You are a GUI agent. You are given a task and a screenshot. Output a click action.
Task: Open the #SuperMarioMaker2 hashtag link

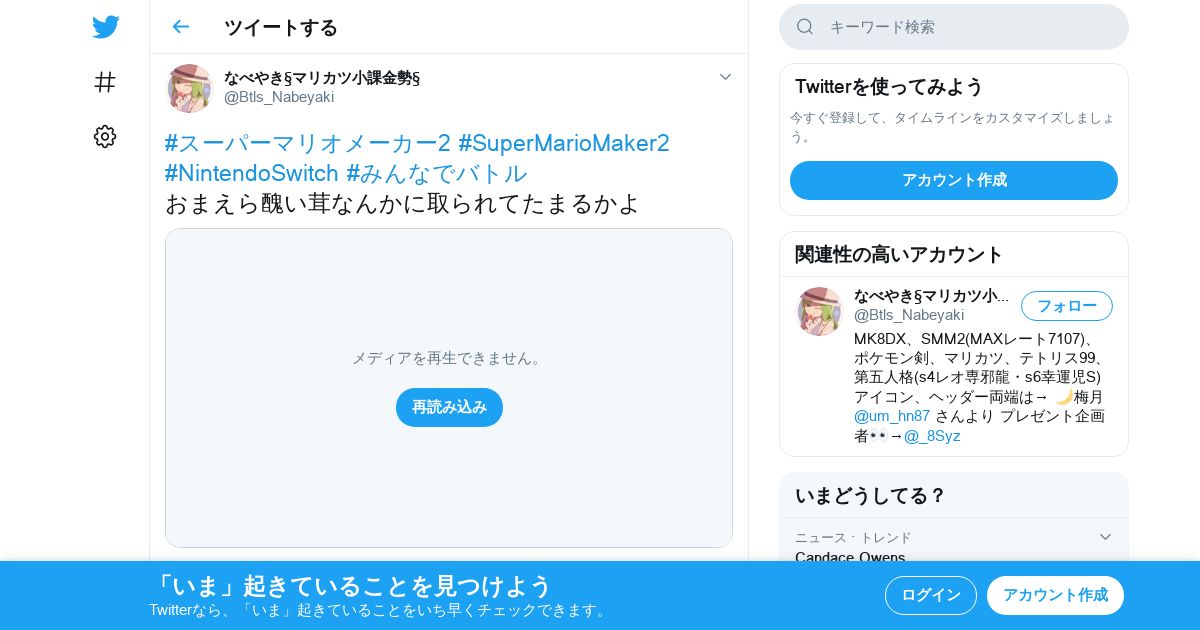click(564, 143)
